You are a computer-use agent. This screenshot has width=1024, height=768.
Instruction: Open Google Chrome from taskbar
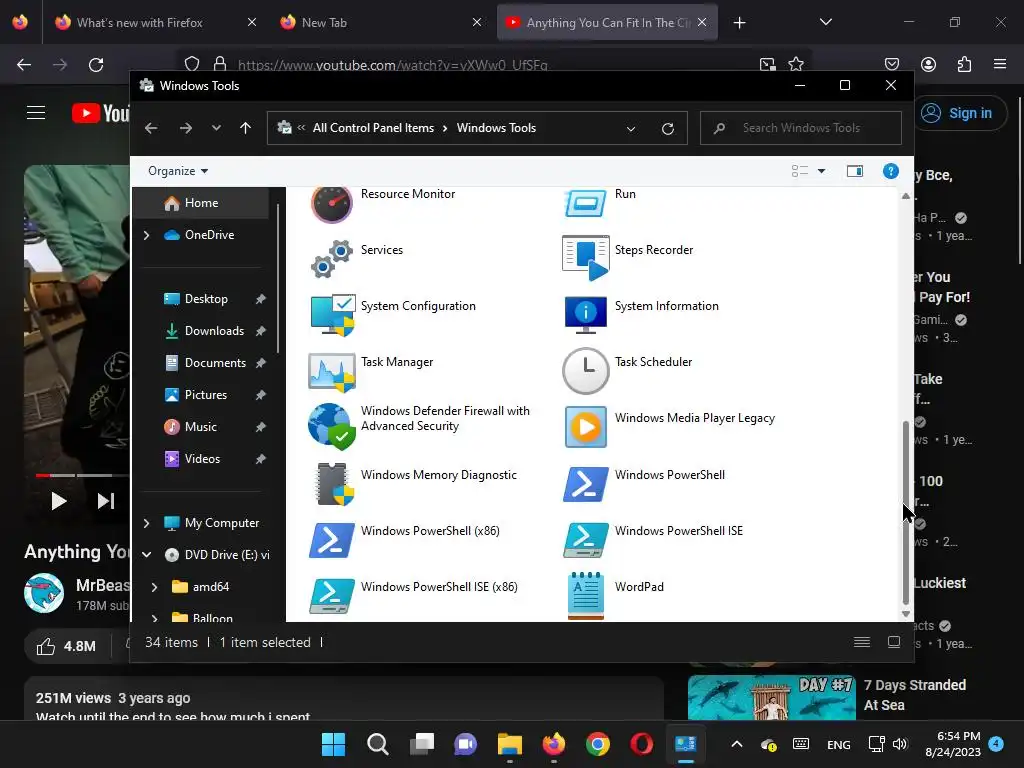tap(598, 744)
